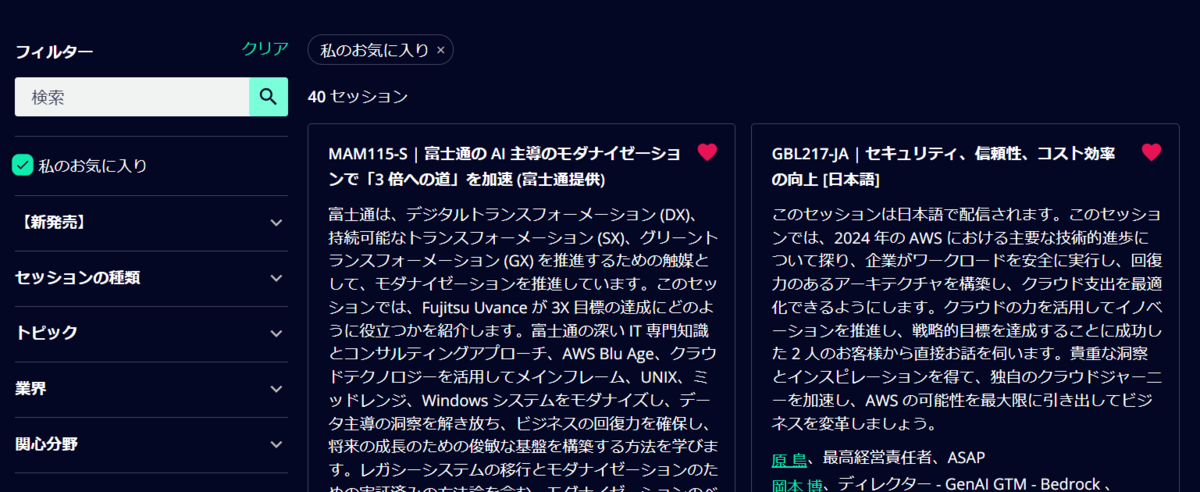Screen dimensions: 1200x492
Task: Open the MAM115-S 富士通 session title
Action: point(505,166)
